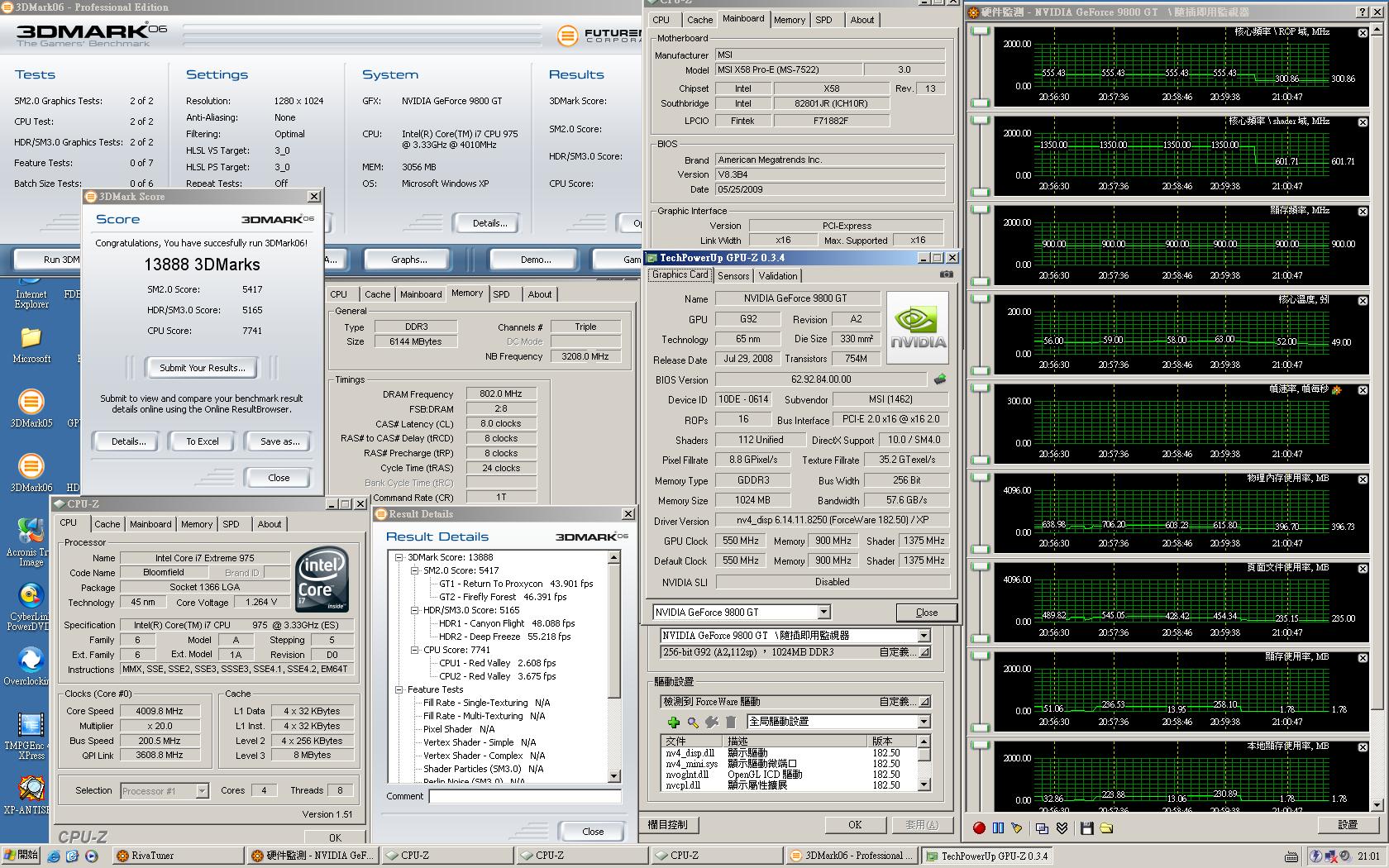This screenshot has width=1389, height=868.
Task: Click OK in the RivaTuner window
Action: coord(855,825)
